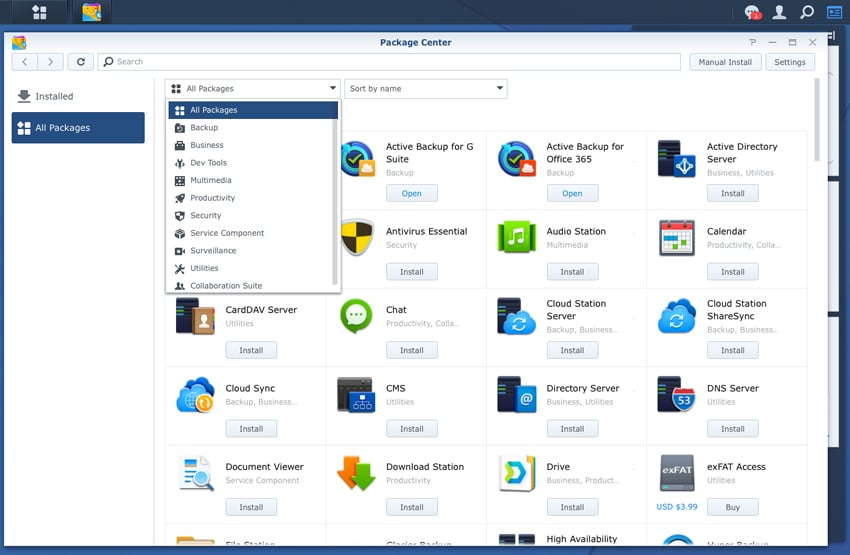Viewport: 850px width, 555px height.
Task: Click the CardDAV Server icon
Action: [x=196, y=316]
